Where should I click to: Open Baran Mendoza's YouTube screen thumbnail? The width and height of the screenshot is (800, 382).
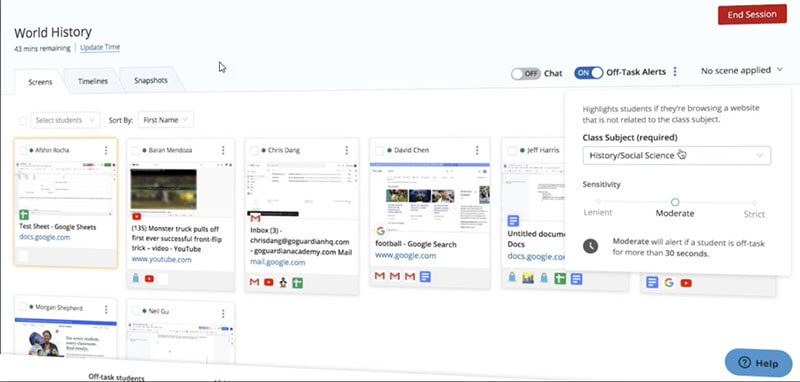pos(164,189)
